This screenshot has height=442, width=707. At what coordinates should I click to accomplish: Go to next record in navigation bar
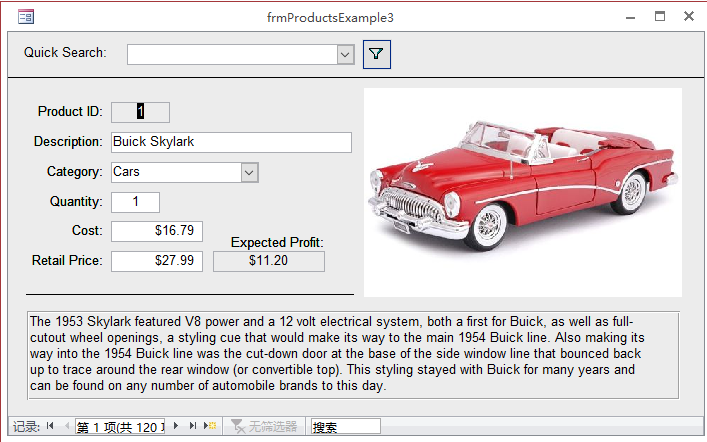(x=176, y=426)
